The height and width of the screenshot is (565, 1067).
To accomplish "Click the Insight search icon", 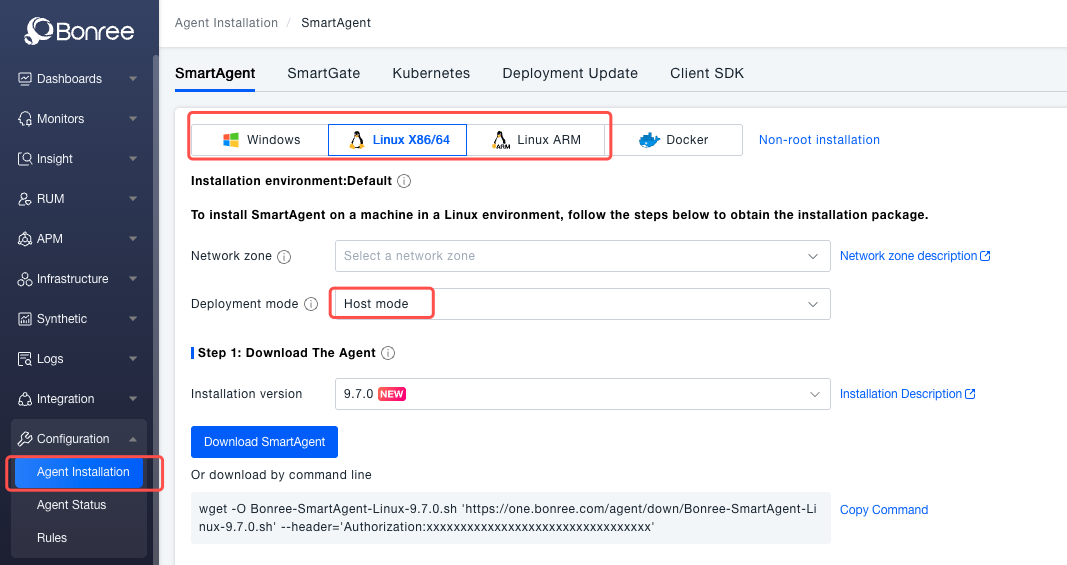I will 26,159.
